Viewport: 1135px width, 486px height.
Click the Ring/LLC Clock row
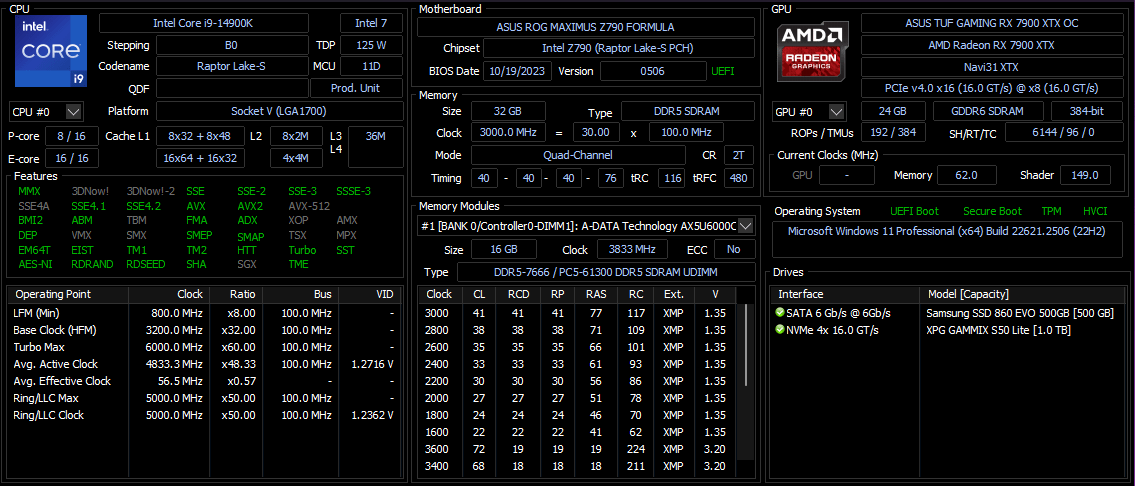tap(203, 415)
